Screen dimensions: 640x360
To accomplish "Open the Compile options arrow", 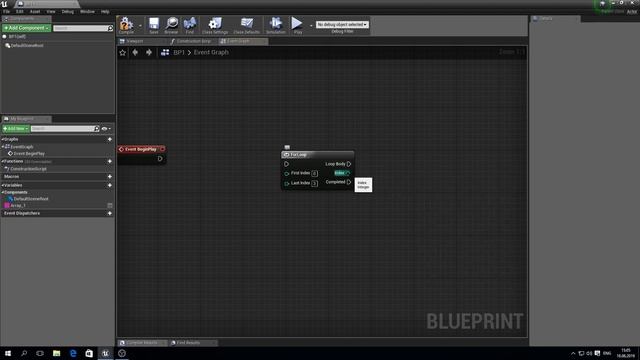I will coord(140,25).
